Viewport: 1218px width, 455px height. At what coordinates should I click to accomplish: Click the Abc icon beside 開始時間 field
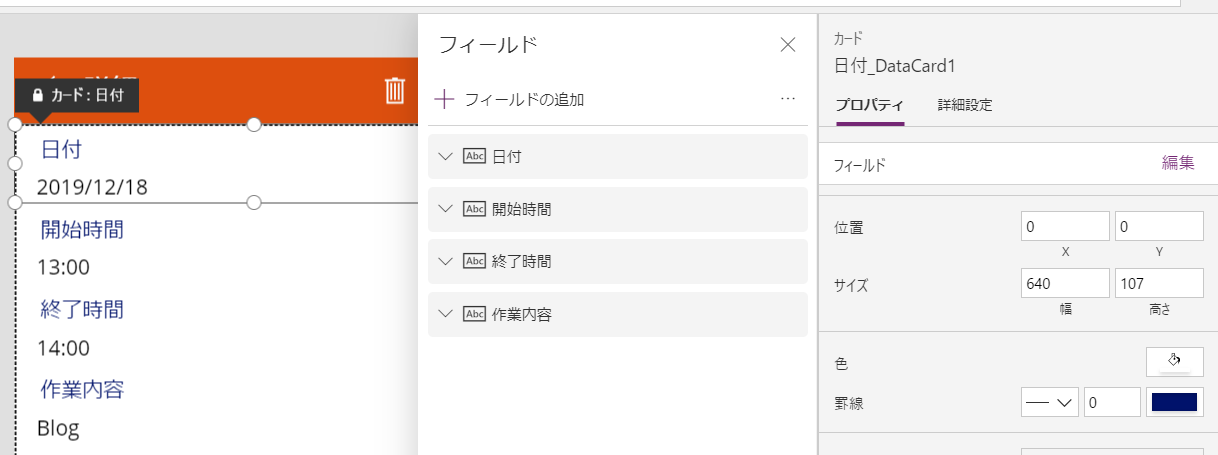pos(474,209)
